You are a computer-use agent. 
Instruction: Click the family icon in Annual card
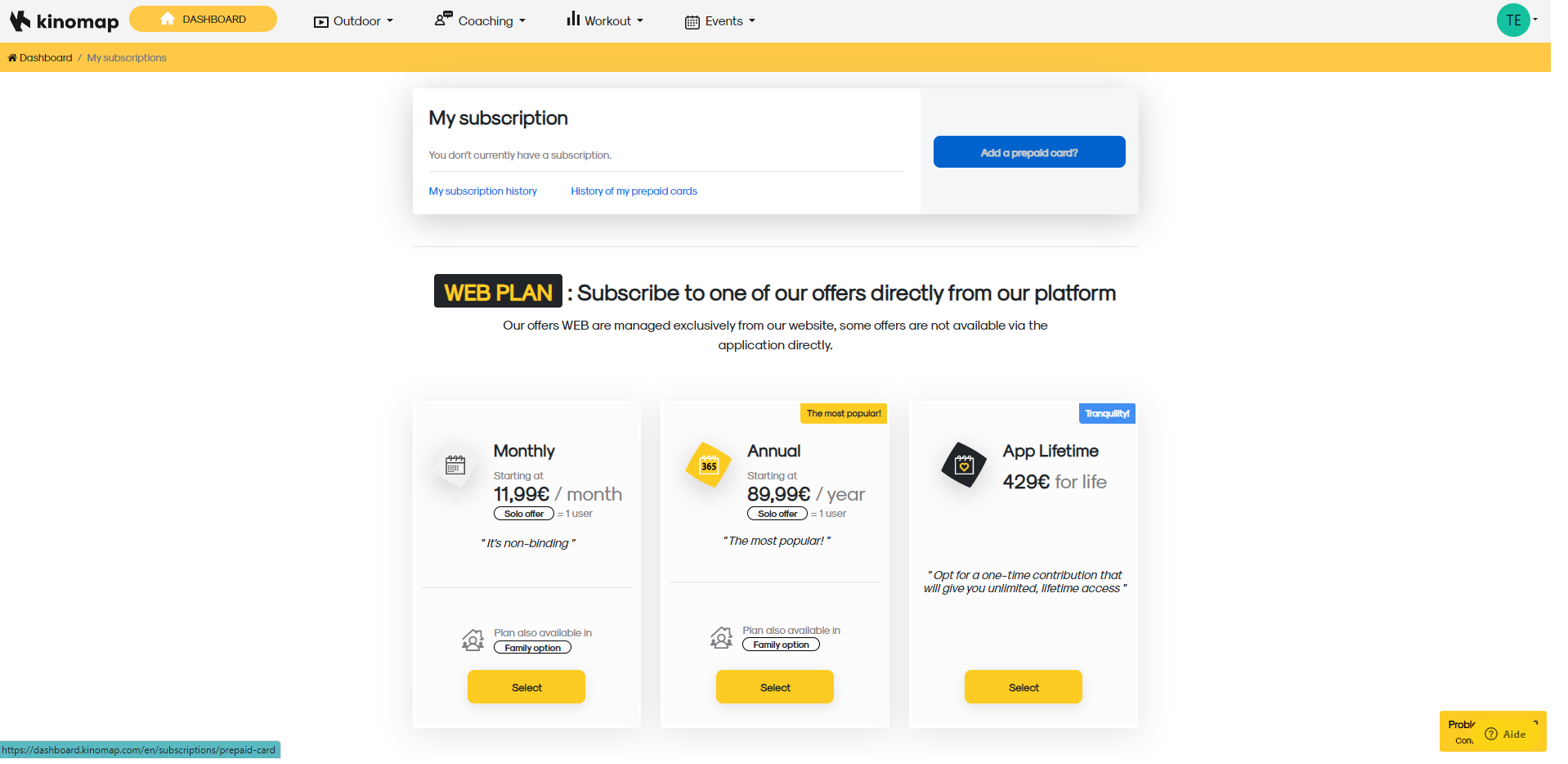(x=721, y=637)
